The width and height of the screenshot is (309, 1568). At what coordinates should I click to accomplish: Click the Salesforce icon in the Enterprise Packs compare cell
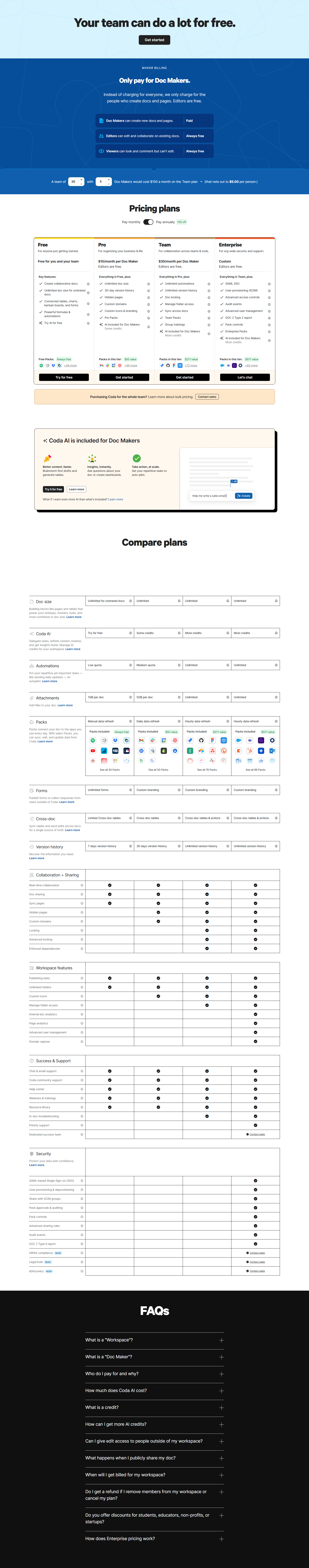pyautogui.click(x=238, y=740)
